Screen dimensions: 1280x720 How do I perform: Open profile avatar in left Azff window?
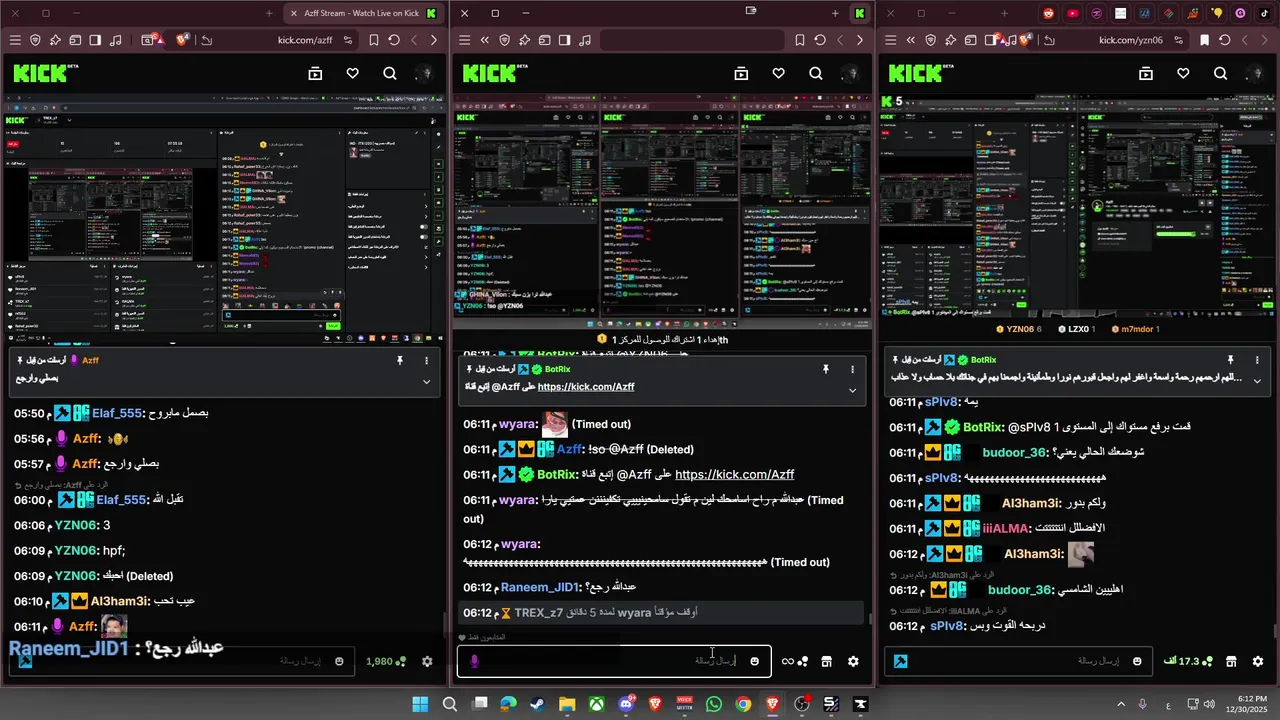pyautogui.click(x=426, y=73)
